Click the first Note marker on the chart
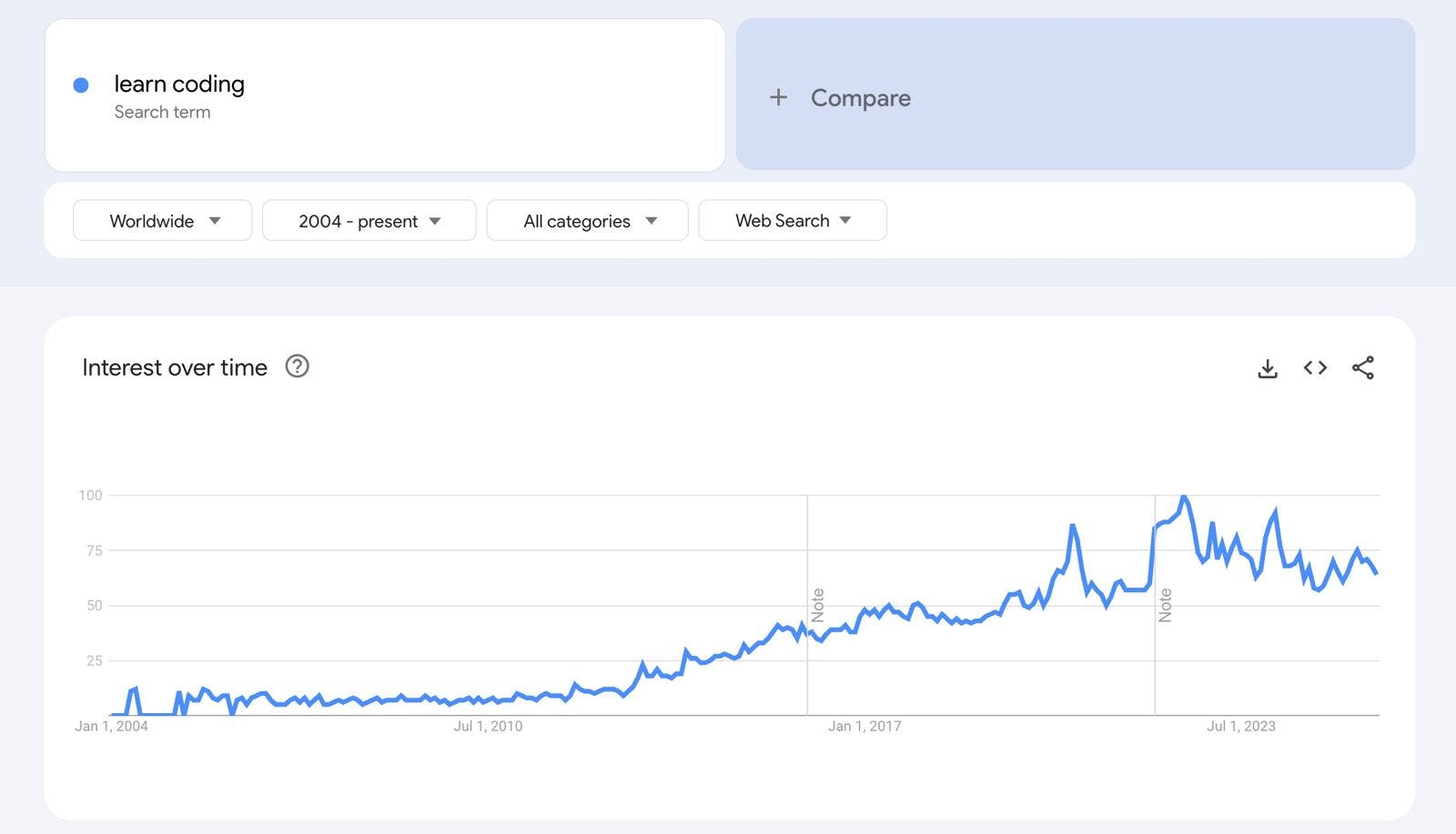 pyautogui.click(x=818, y=600)
